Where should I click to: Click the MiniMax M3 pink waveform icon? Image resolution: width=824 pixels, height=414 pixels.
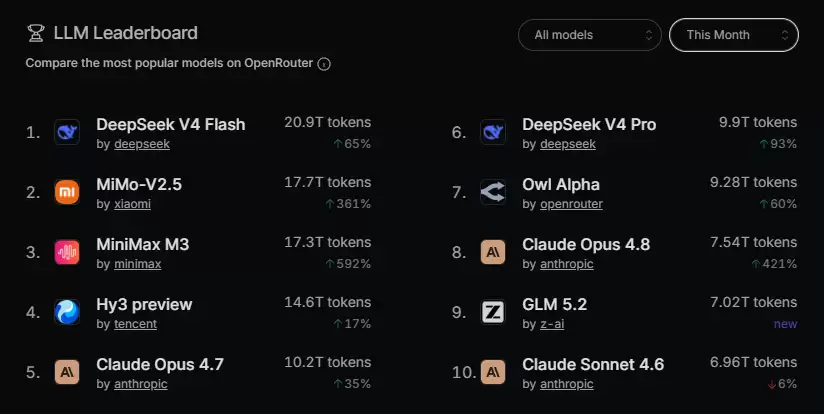click(67, 252)
